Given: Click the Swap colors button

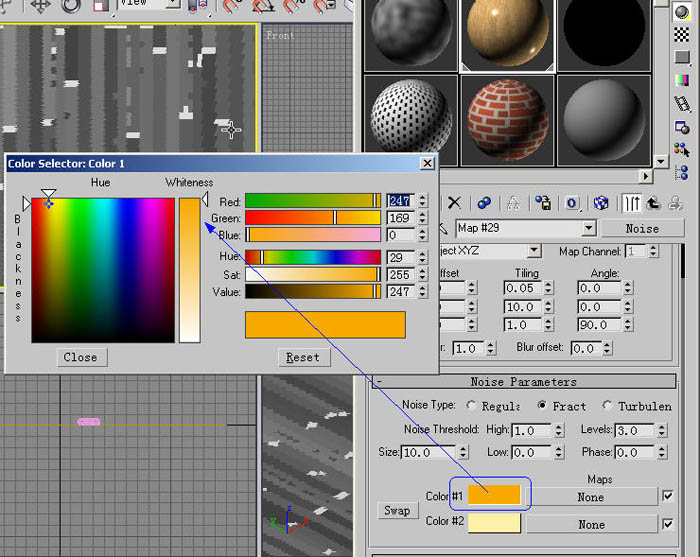Looking at the screenshot, I should pos(397,510).
